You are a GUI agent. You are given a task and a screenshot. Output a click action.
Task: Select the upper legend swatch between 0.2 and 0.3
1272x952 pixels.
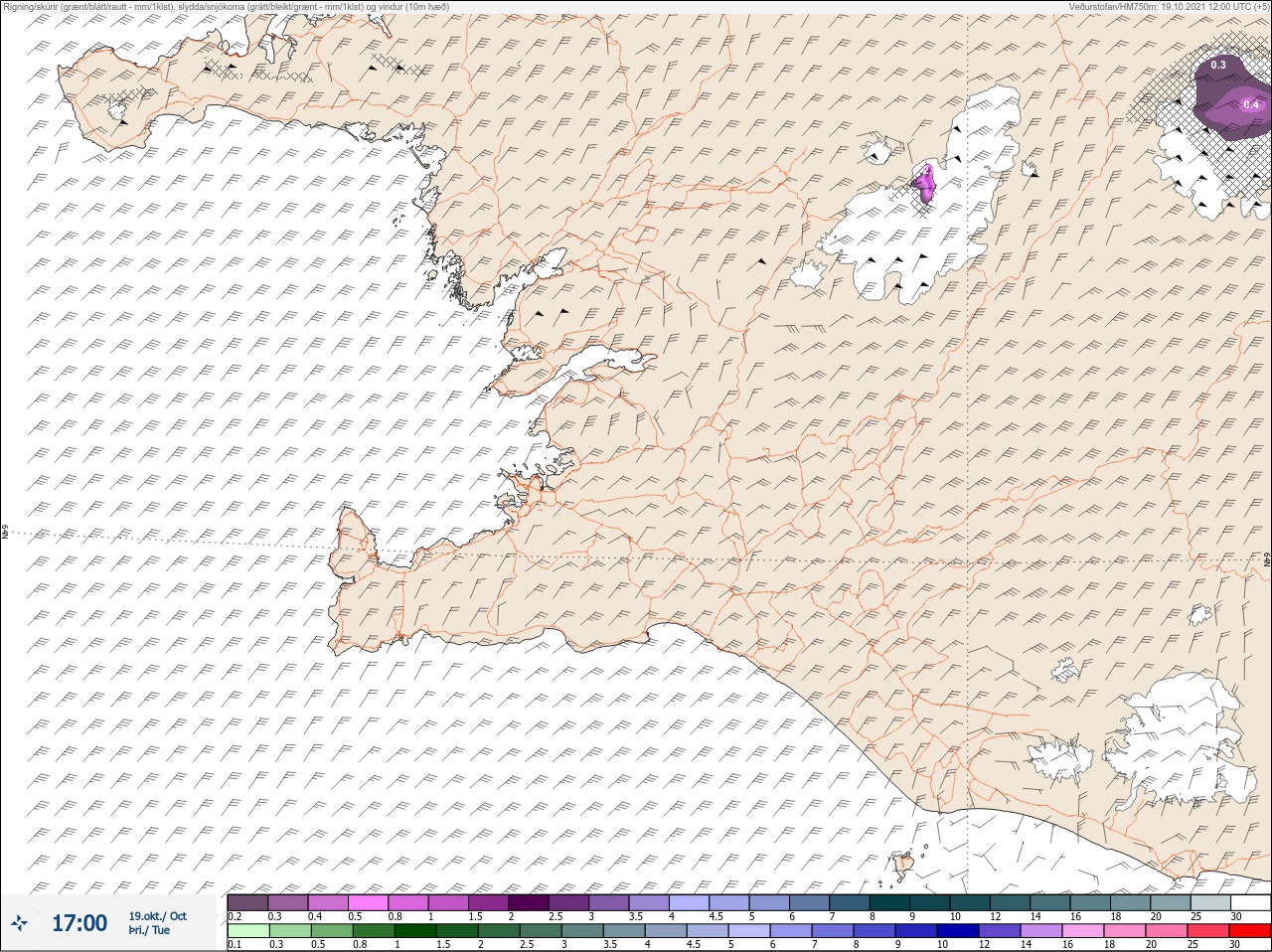[x=247, y=902]
